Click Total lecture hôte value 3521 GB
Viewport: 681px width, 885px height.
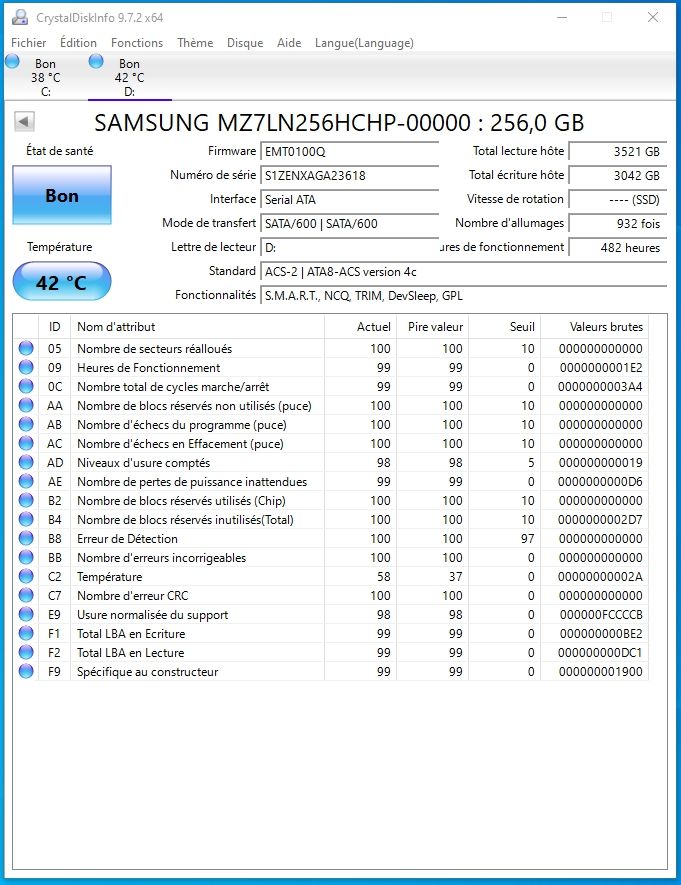pos(618,151)
